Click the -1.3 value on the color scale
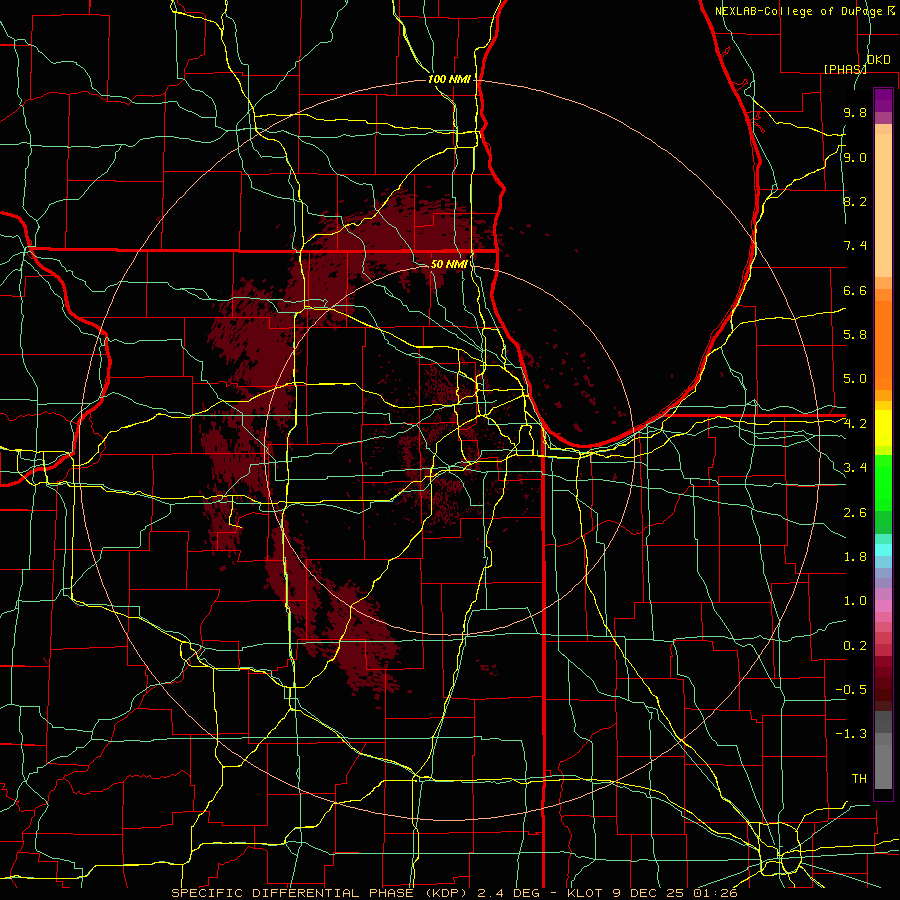 pyautogui.click(x=851, y=734)
